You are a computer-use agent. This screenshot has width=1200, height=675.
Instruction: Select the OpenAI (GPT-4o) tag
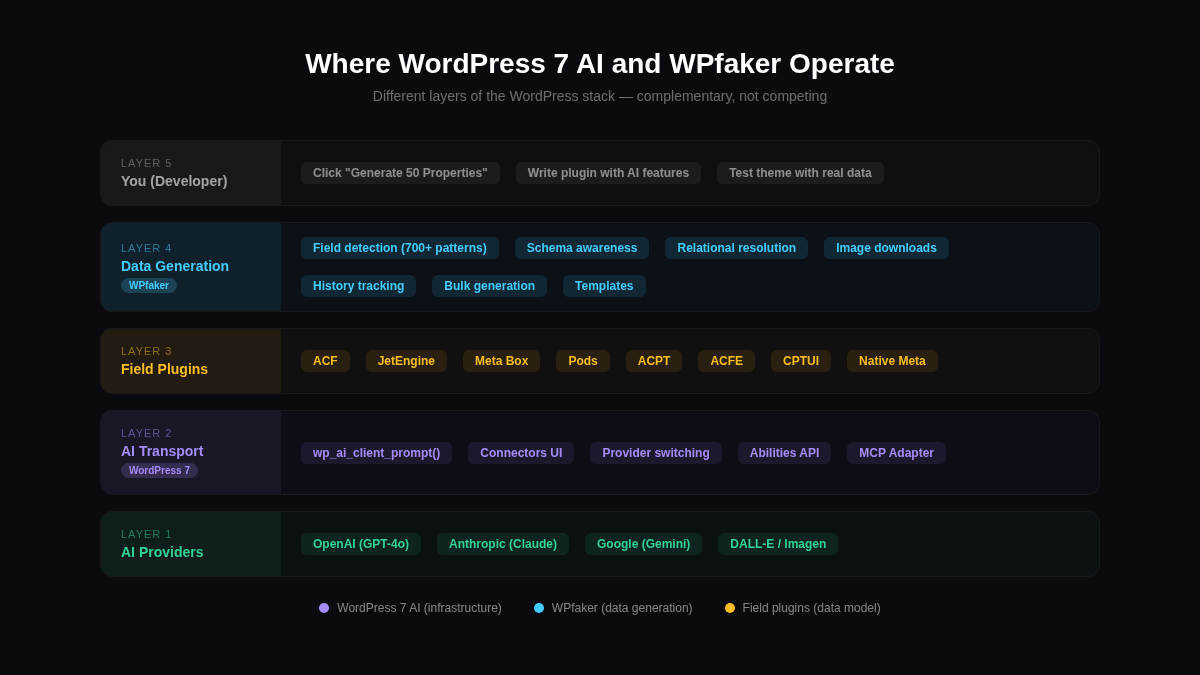click(x=361, y=544)
